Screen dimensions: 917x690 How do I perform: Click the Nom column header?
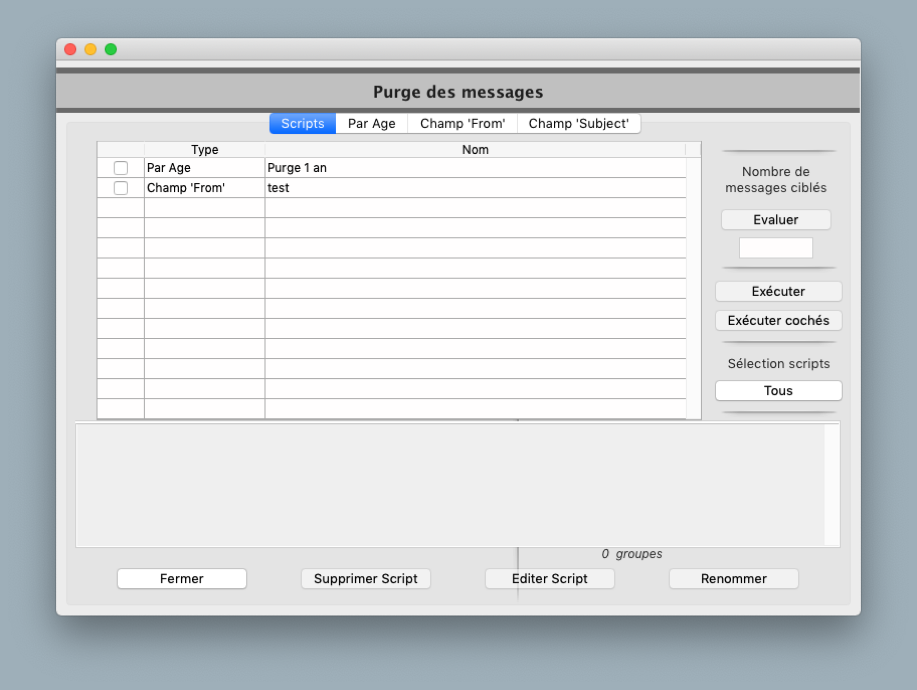pos(475,150)
